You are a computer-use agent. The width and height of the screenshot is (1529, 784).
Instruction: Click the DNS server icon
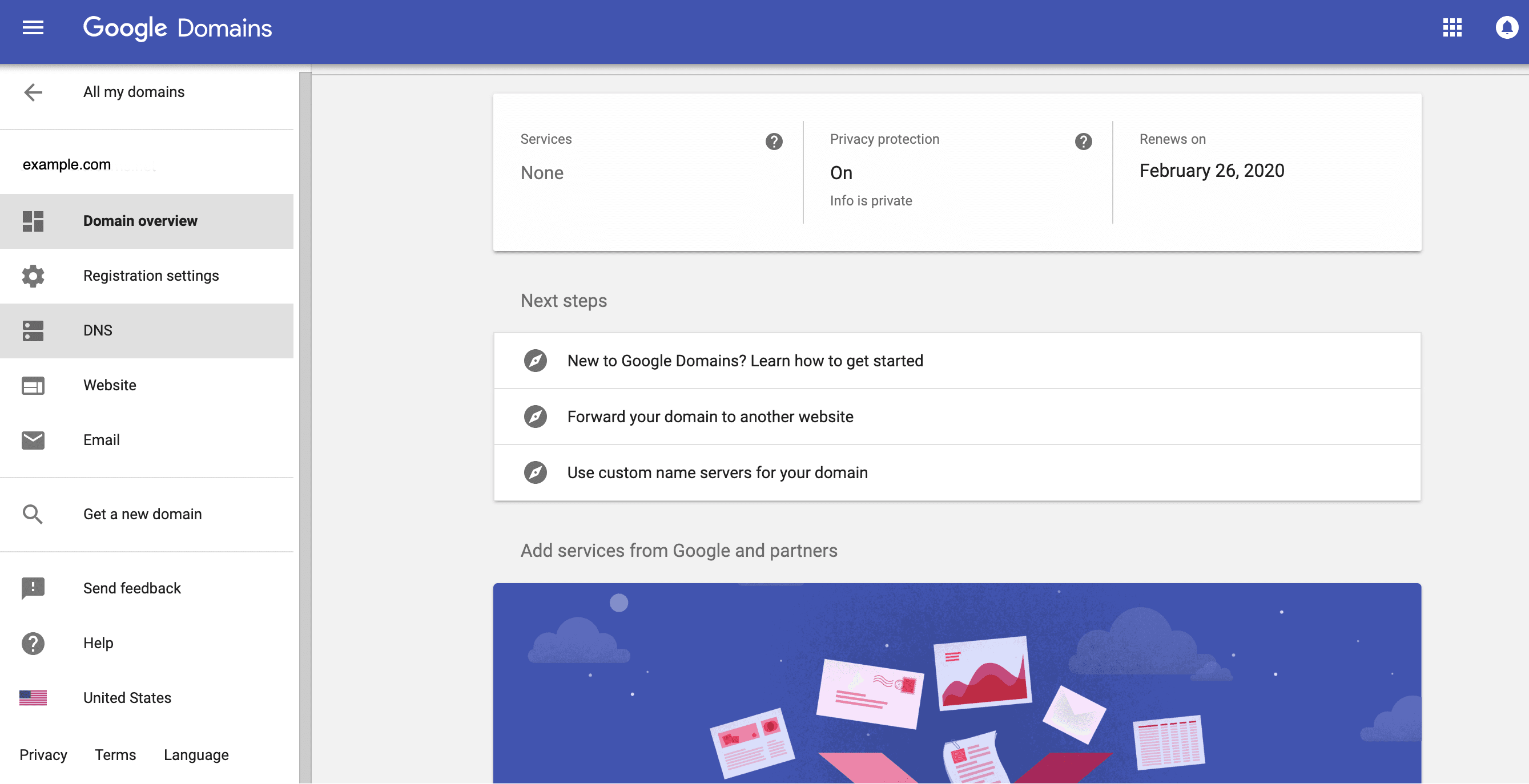(33, 330)
